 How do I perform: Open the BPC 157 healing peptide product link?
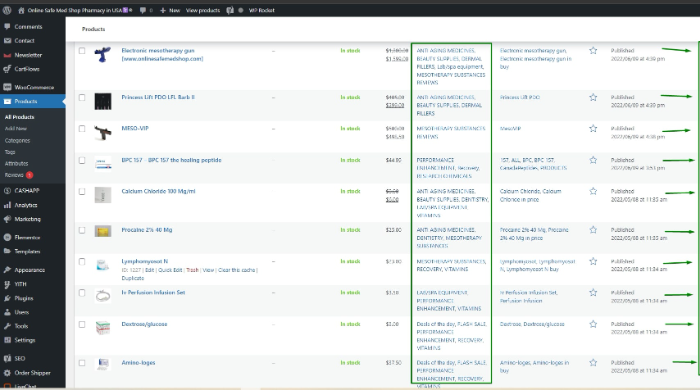[x=171, y=160]
